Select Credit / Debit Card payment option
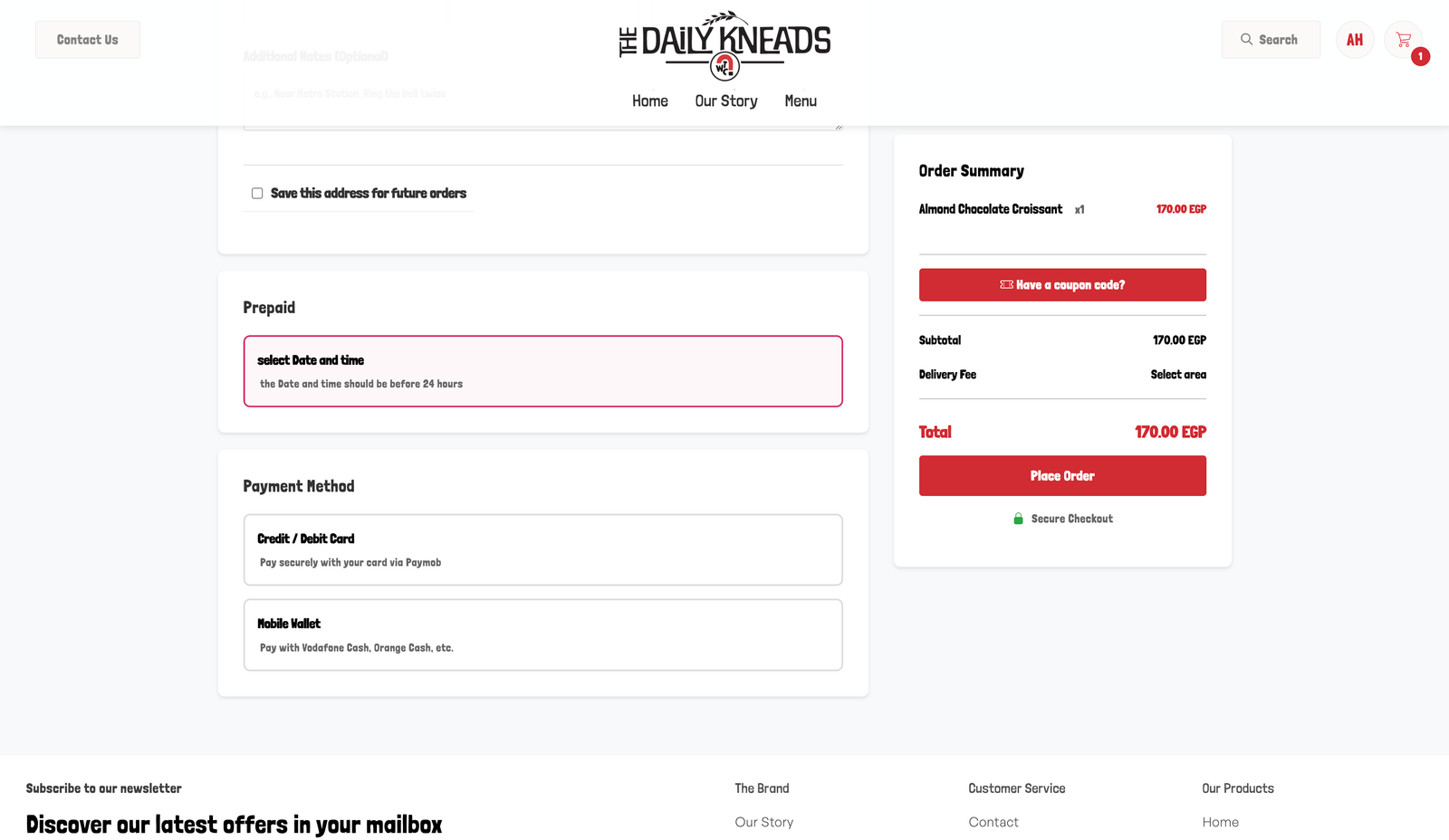This screenshot has width=1449, height=840. (542, 549)
